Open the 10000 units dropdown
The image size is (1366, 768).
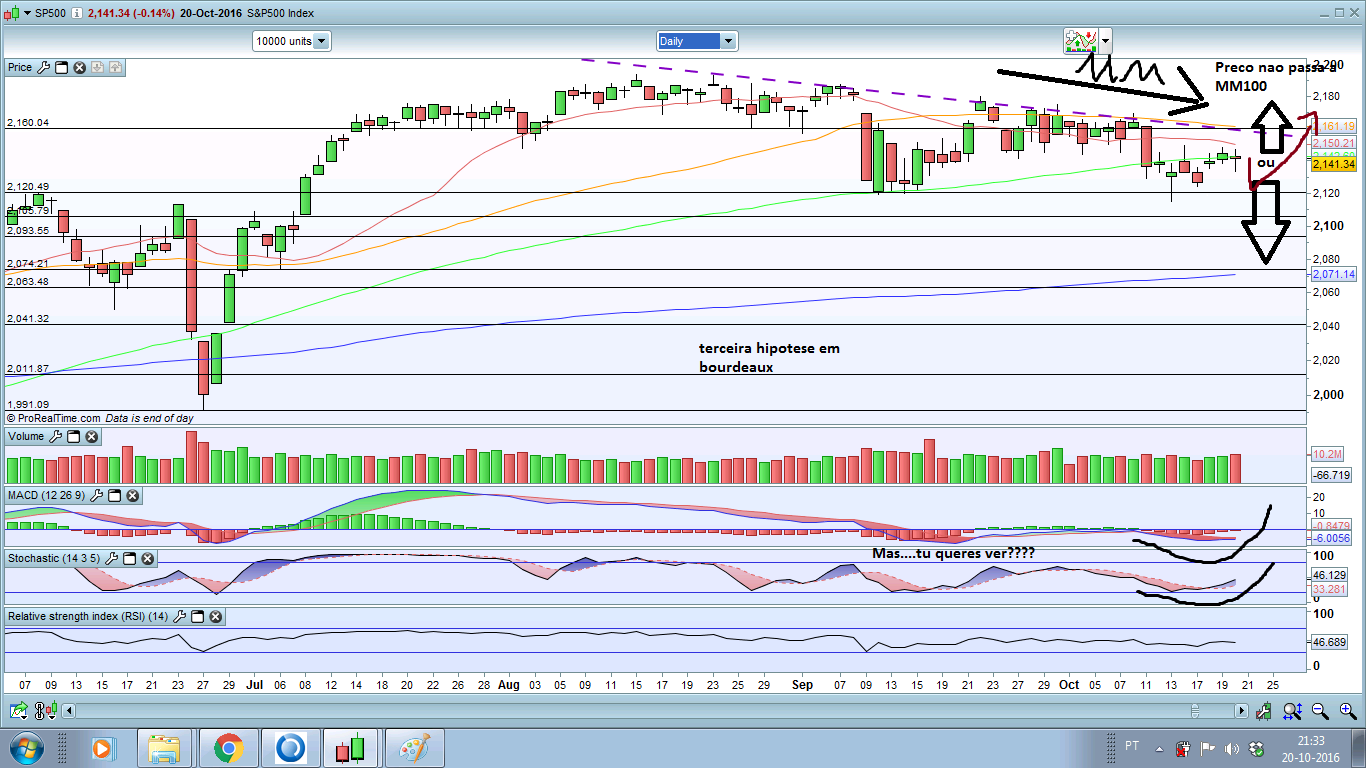[x=292, y=41]
